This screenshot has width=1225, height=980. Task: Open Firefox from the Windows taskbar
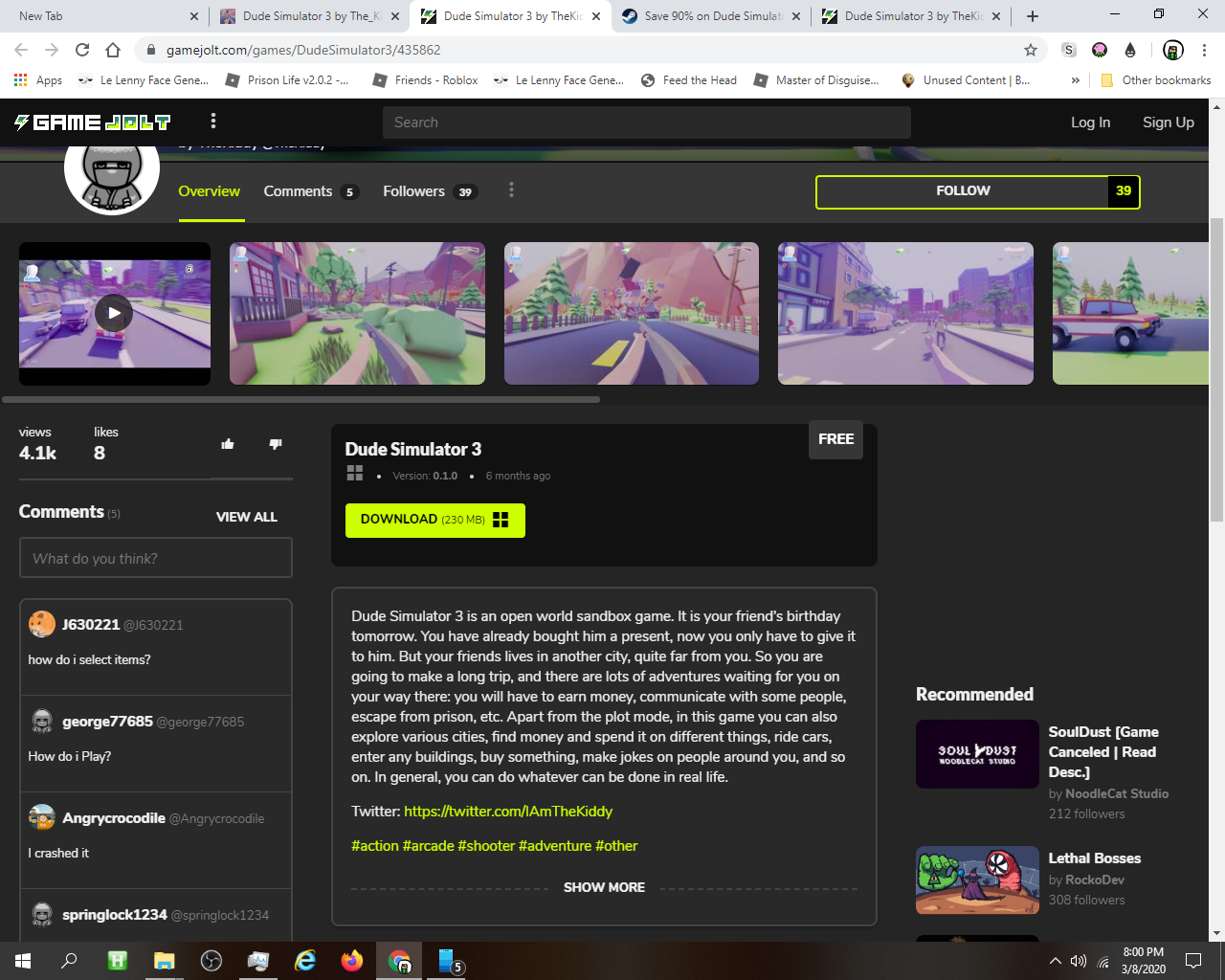(x=352, y=960)
